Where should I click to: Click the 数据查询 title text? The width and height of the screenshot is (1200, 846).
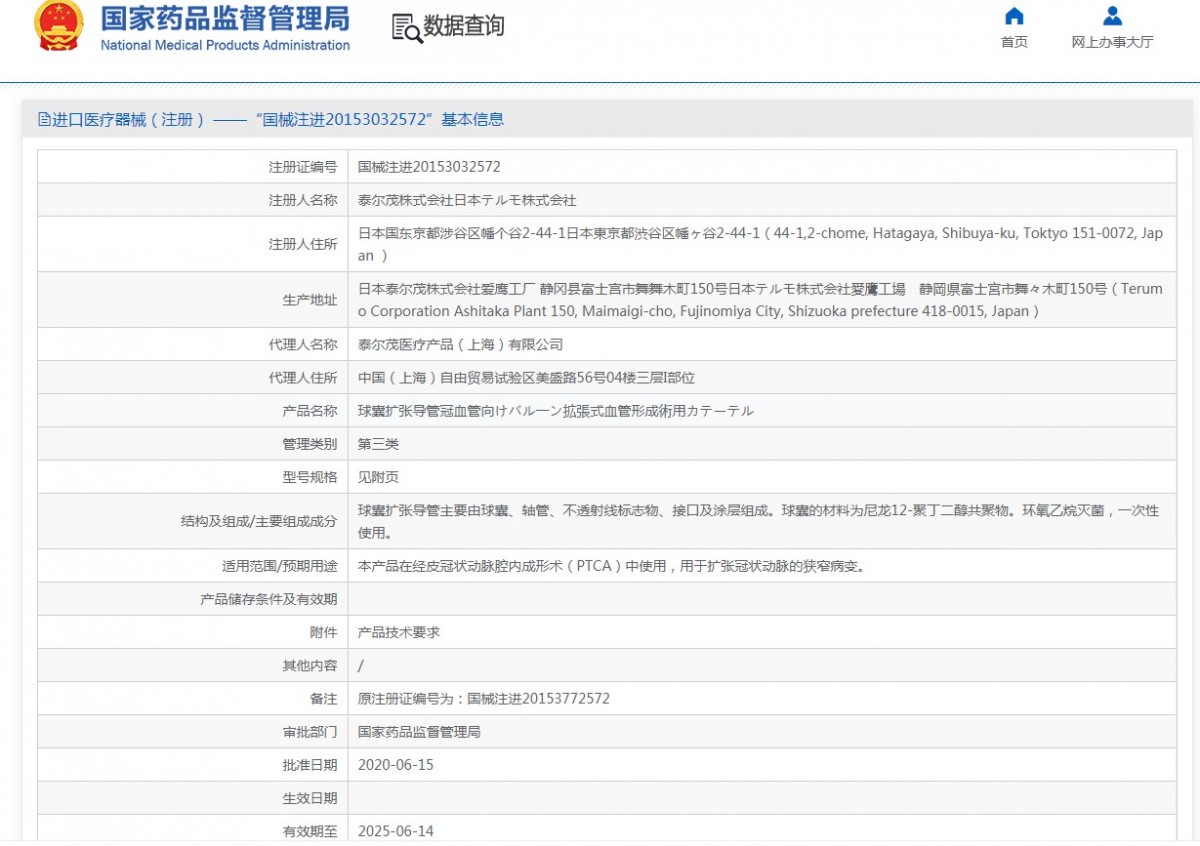tap(464, 27)
